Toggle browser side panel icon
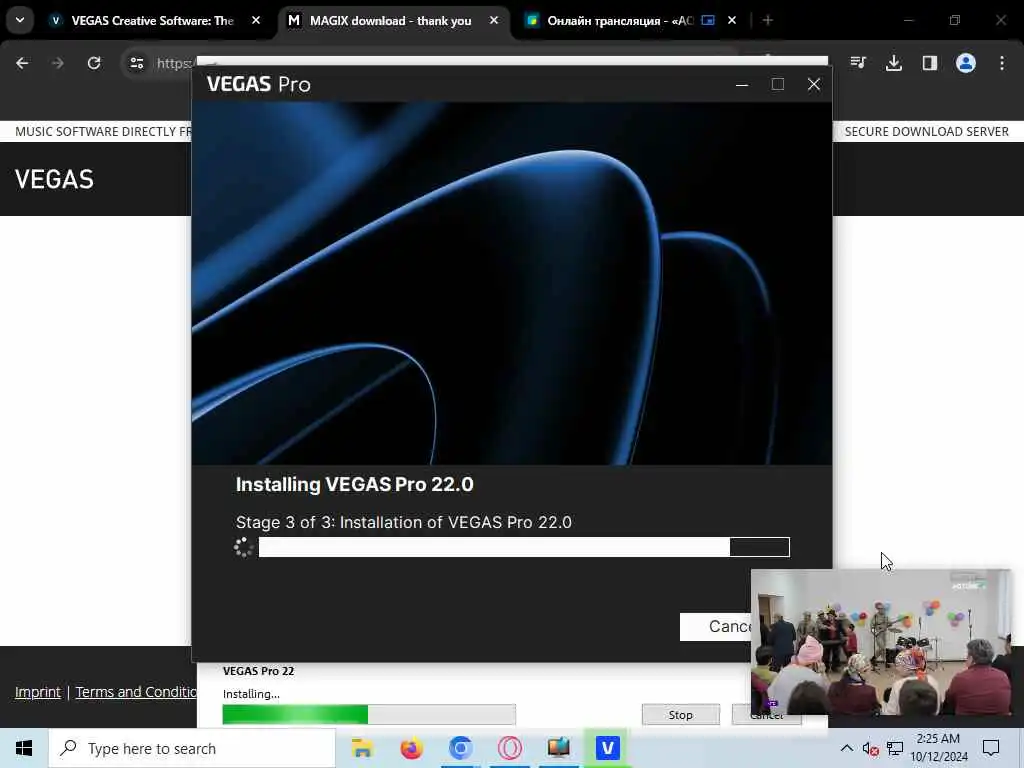This screenshot has height=768, width=1024. pyautogui.click(x=930, y=63)
